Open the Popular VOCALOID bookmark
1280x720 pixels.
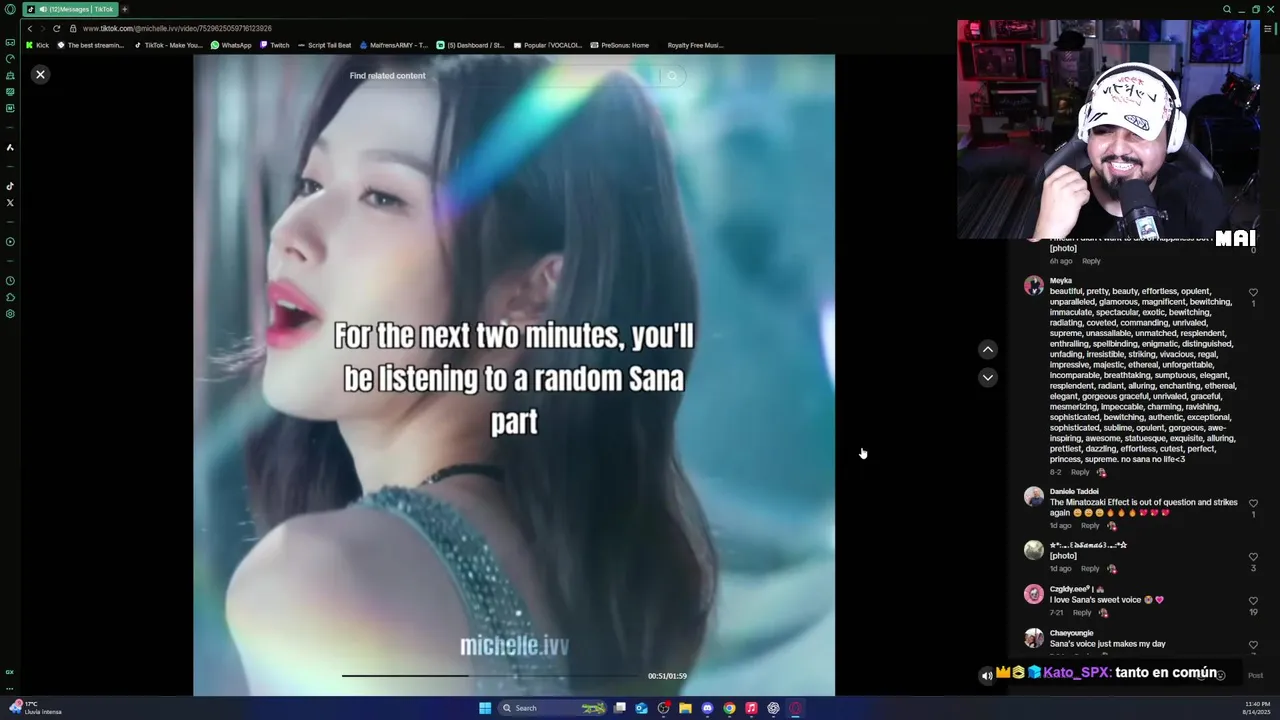pos(547,45)
